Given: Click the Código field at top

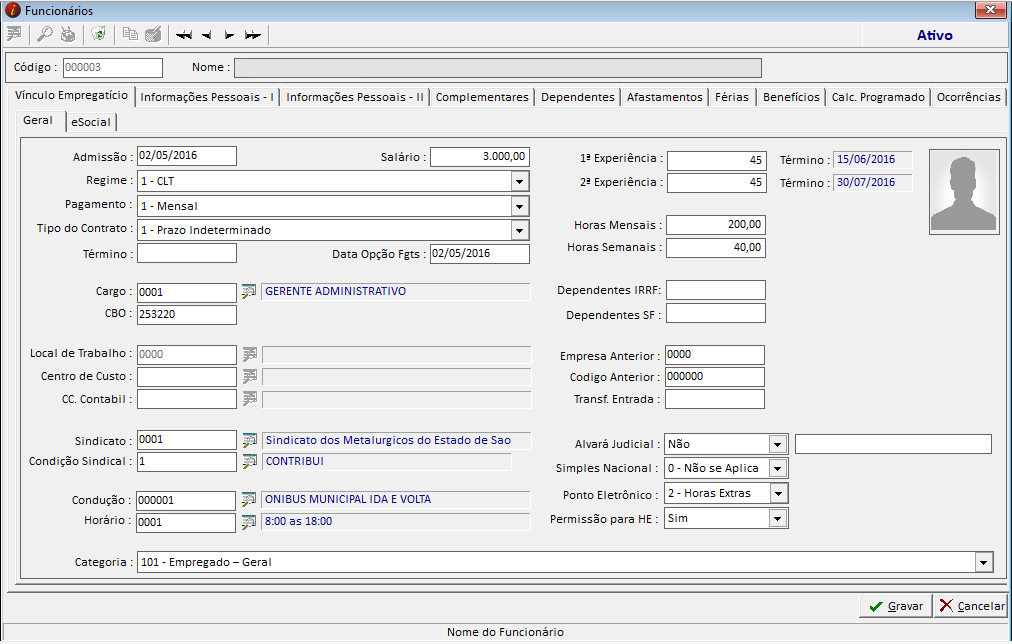Looking at the screenshot, I should tap(113, 68).
